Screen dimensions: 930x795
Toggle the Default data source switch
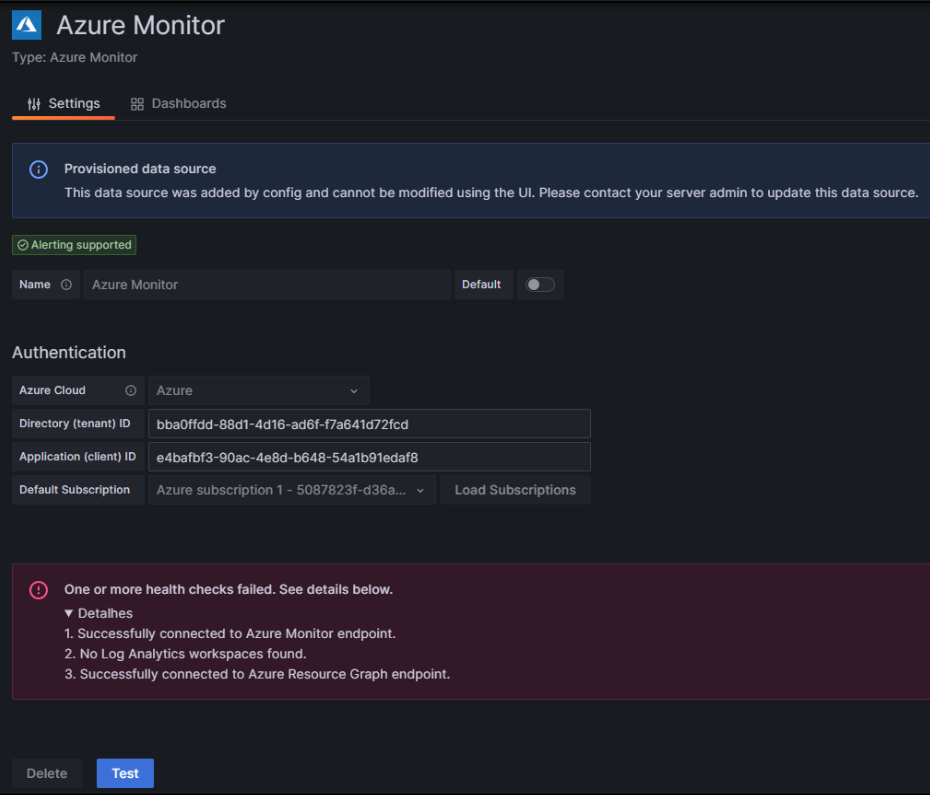click(540, 285)
